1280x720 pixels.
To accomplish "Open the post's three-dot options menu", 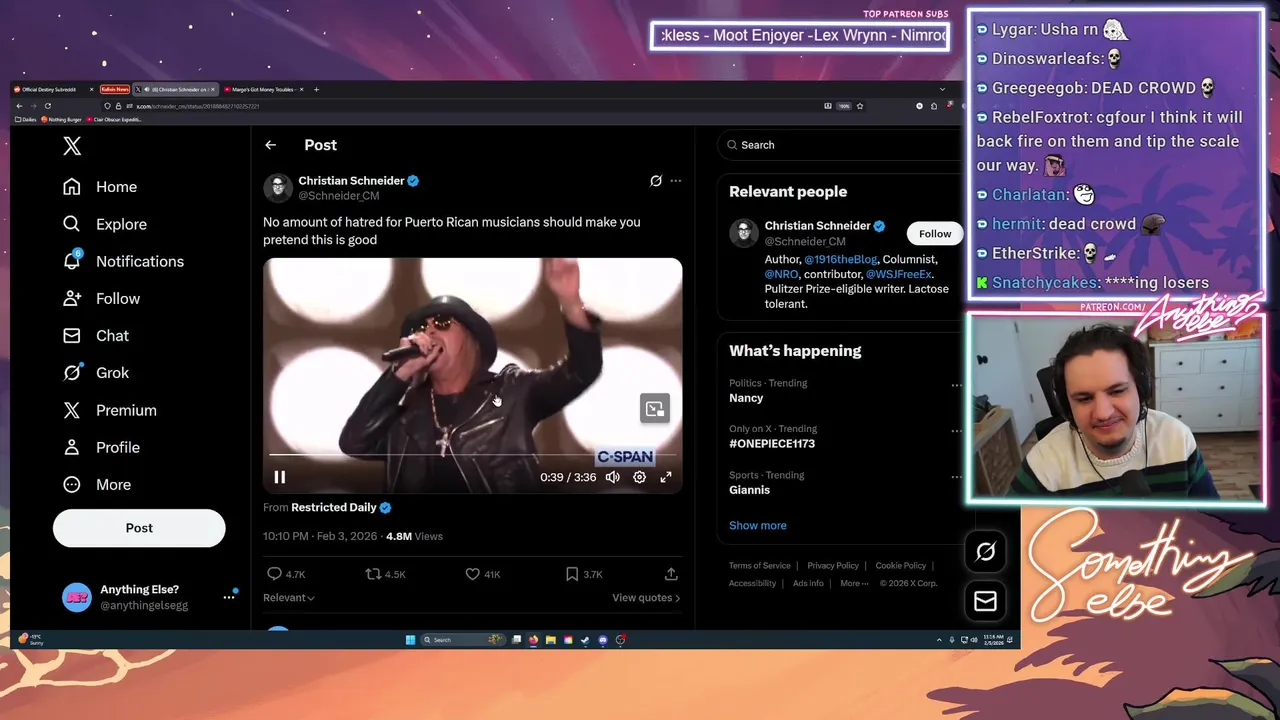I will pyautogui.click(x=676, y=181).
